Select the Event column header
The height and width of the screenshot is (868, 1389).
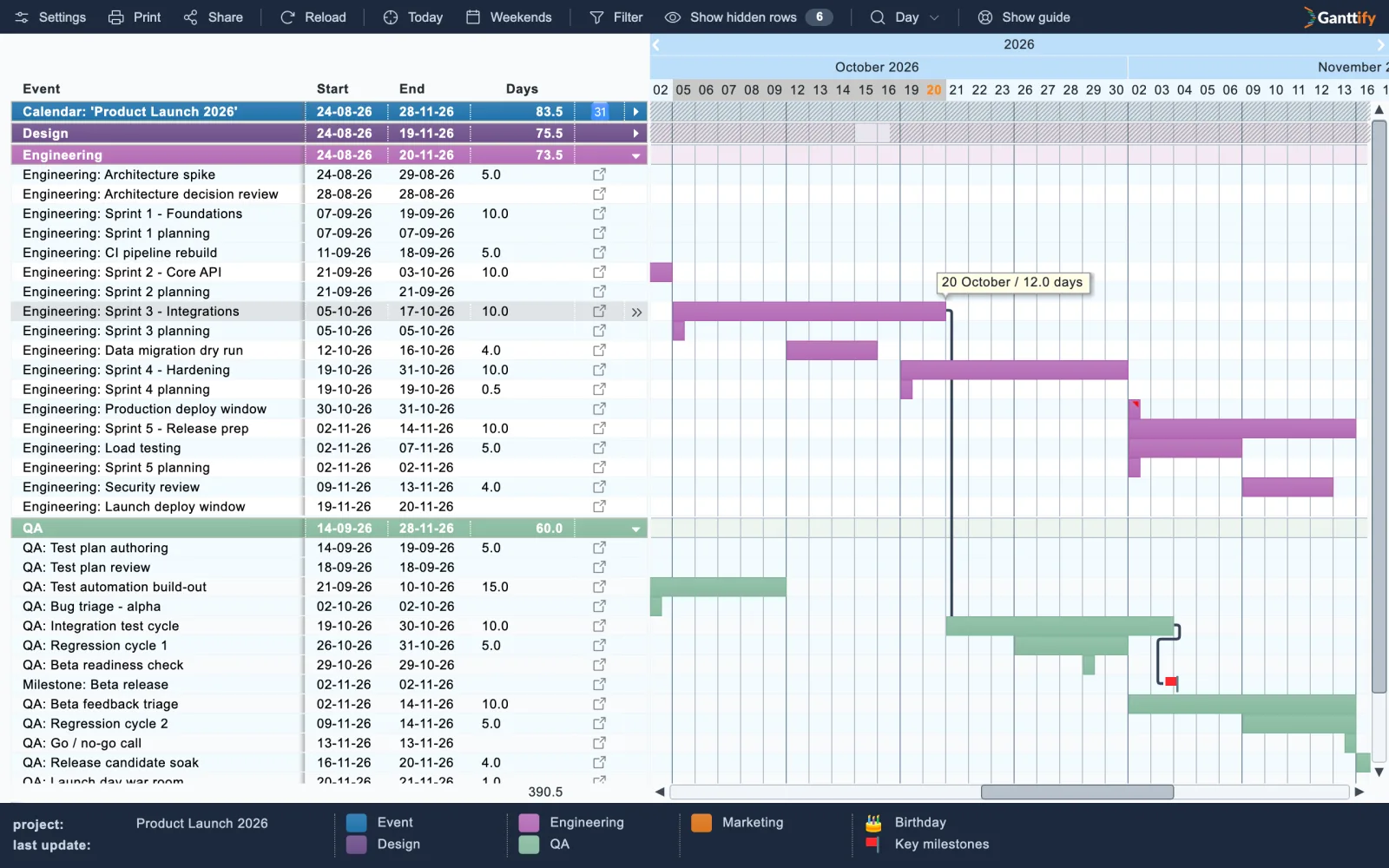42,89
